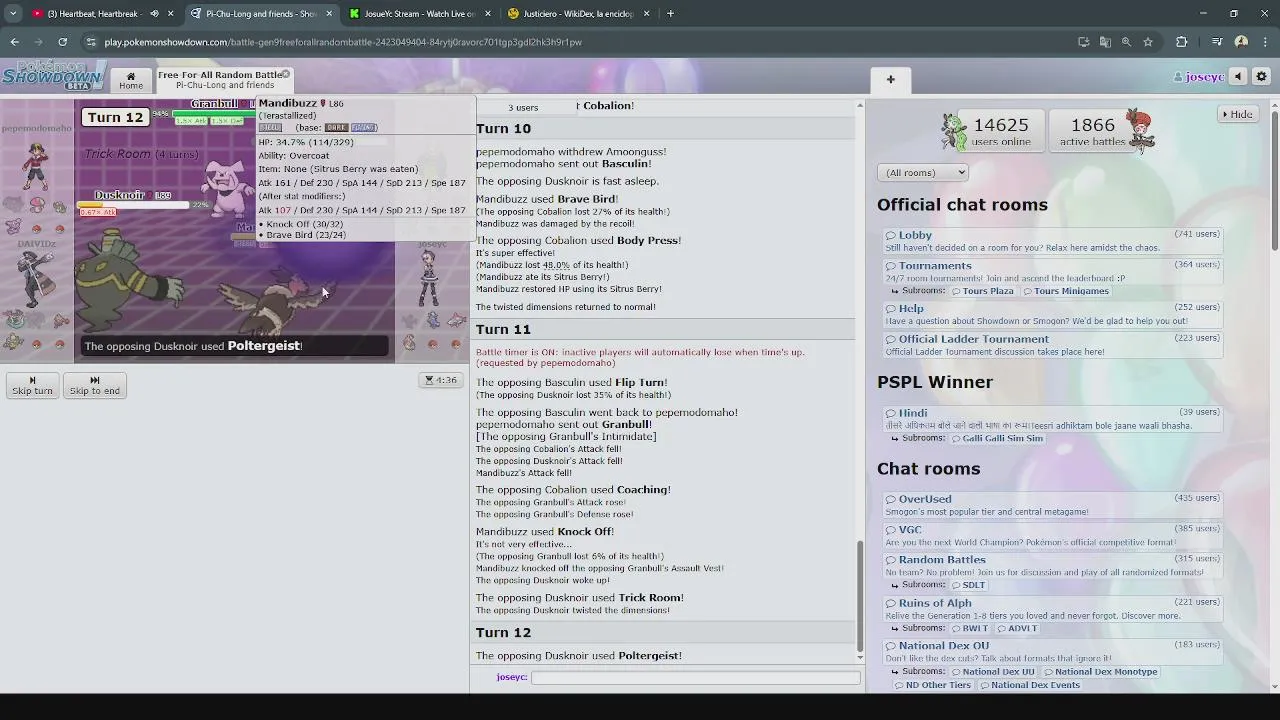The image size is (1280, 720).
Task: Open the All rooms filter dropdown
Action: (x=922, y=172)
